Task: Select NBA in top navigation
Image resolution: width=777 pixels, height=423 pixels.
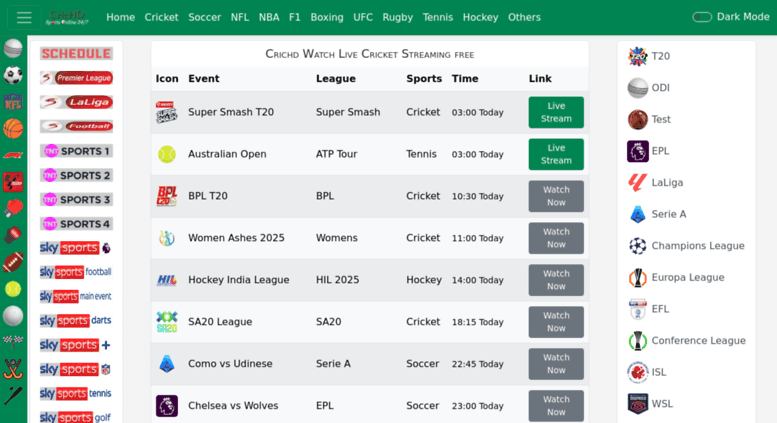Action: pyautogui.click(x=269, y=17)
